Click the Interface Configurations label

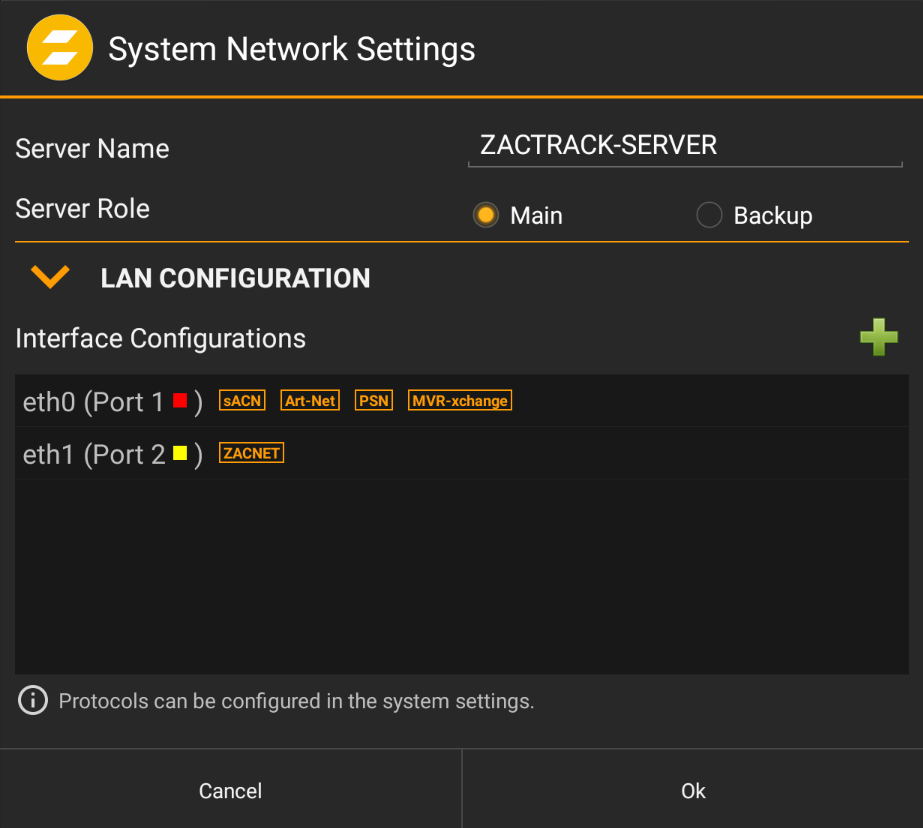click(x=161, y=338)
